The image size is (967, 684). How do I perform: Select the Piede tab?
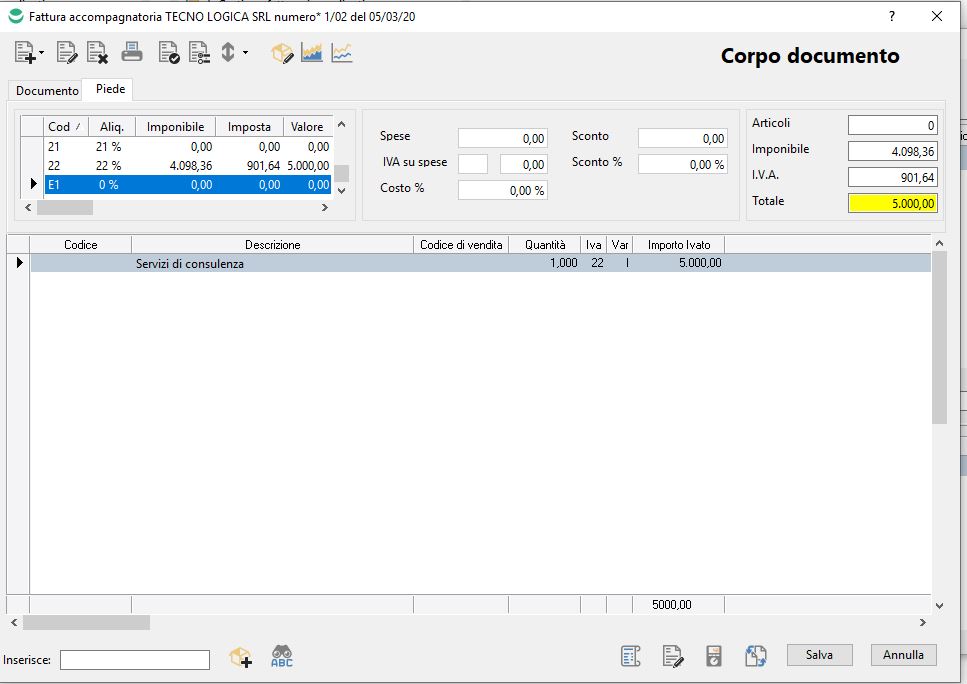pos(110,89)
